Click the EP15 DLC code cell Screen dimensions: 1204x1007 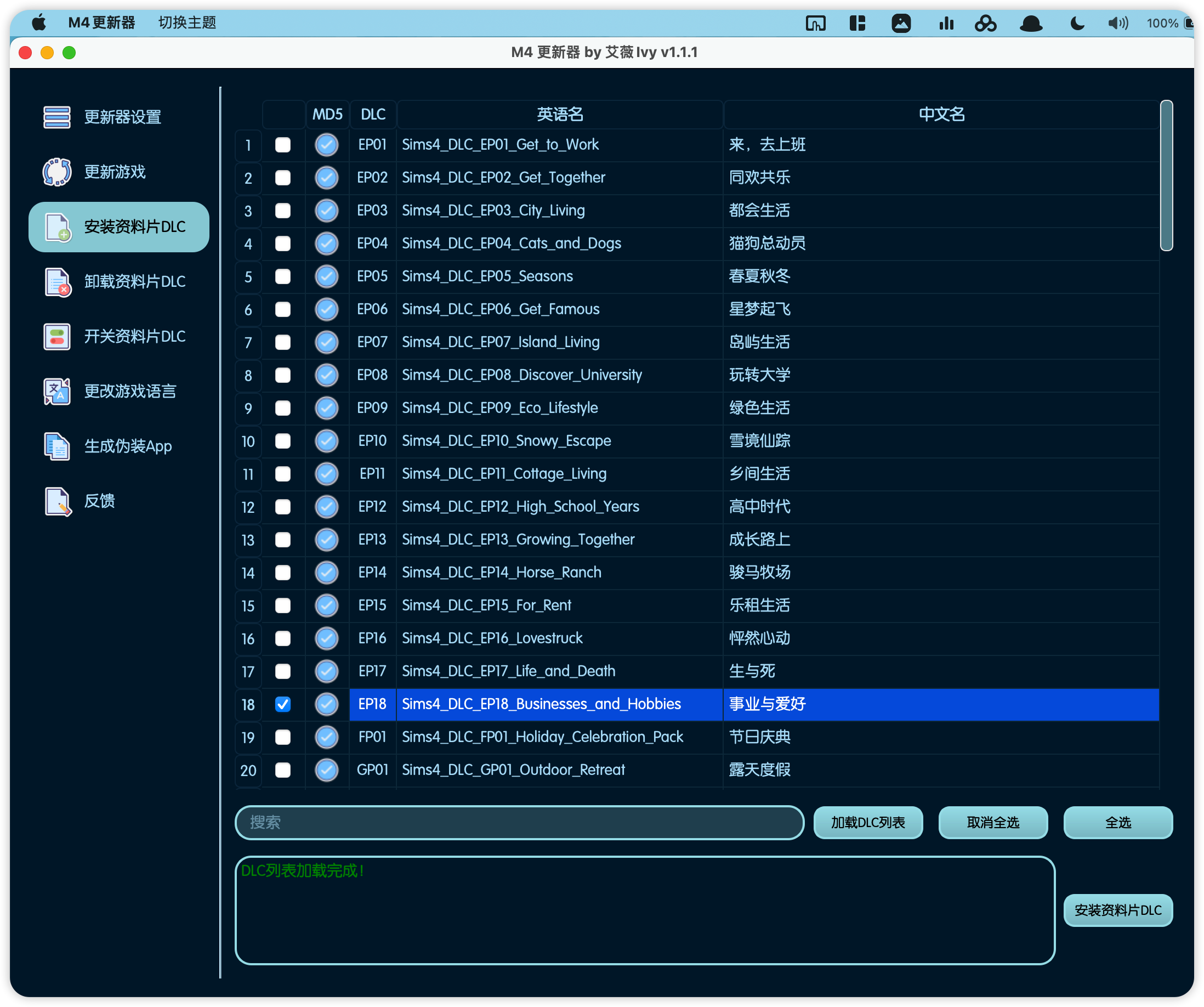pyautogui.click(x=373, y=606)
